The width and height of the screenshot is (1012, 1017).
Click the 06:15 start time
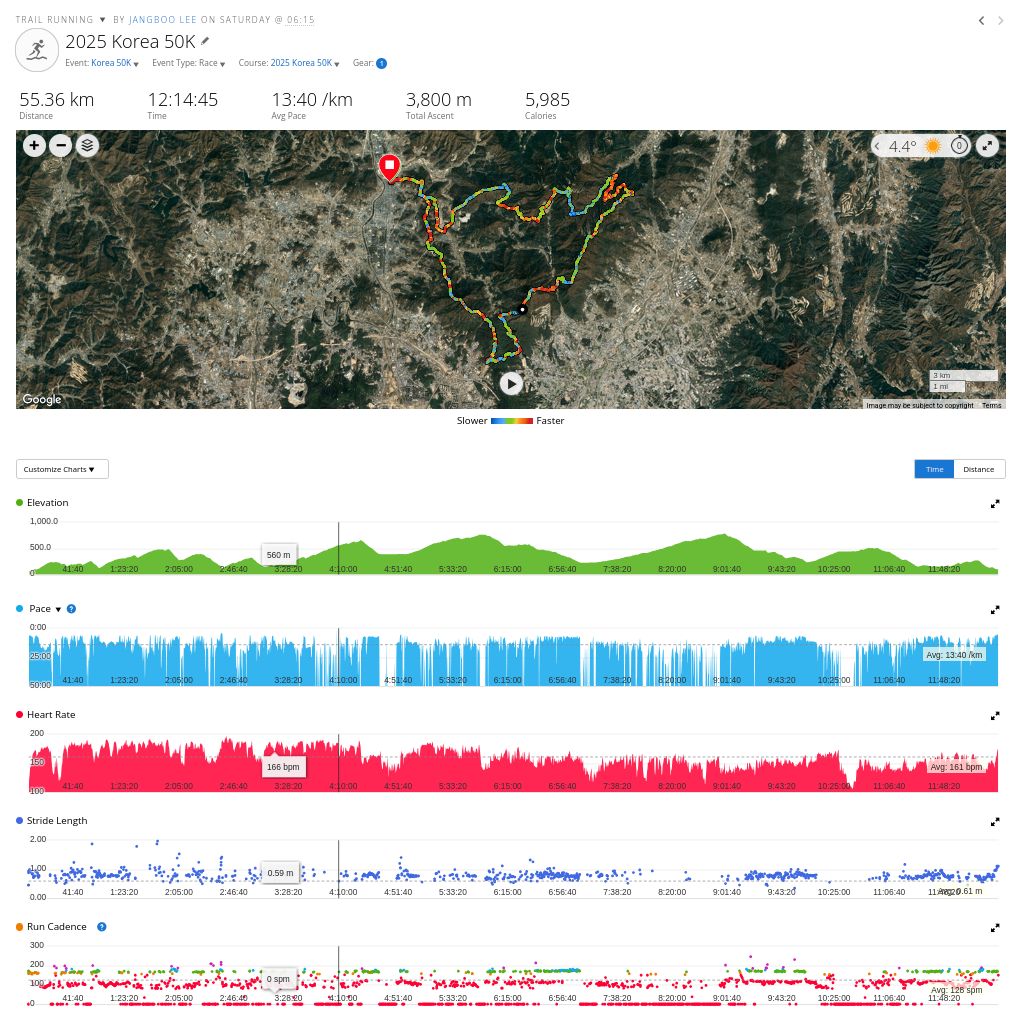pos(300,20)
